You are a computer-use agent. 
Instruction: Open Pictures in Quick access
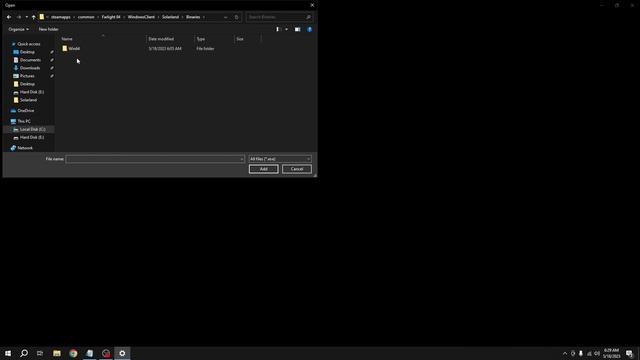[x=27, y=76]
